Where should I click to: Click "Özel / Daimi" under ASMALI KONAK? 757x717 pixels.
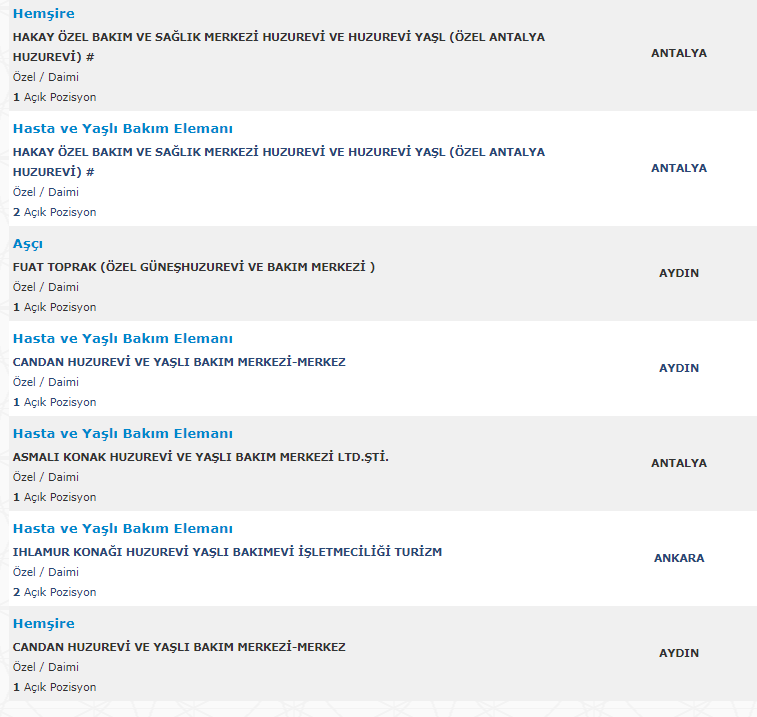click(46, 477)
